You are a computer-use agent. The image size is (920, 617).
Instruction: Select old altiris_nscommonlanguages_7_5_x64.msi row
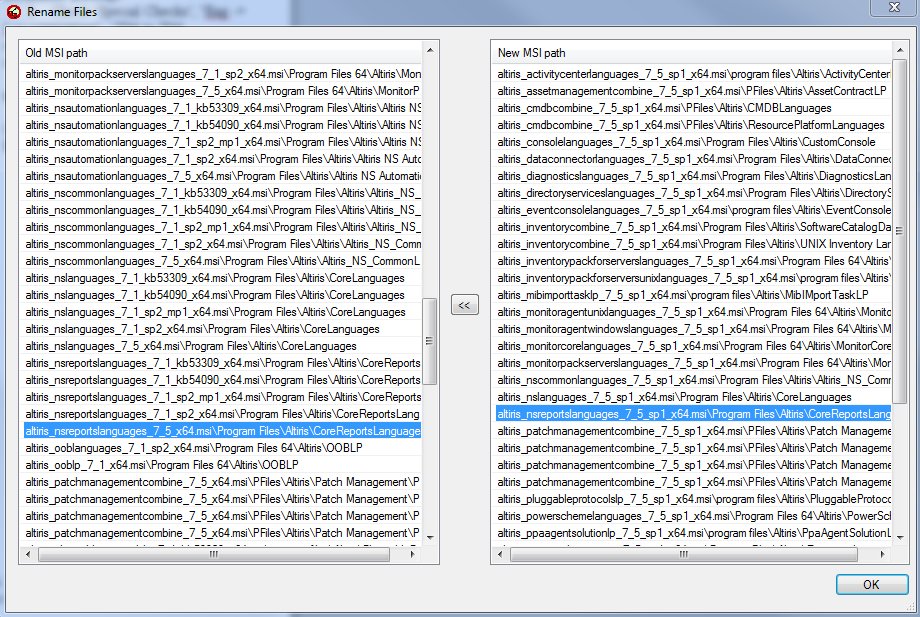(x=222, y=261)
